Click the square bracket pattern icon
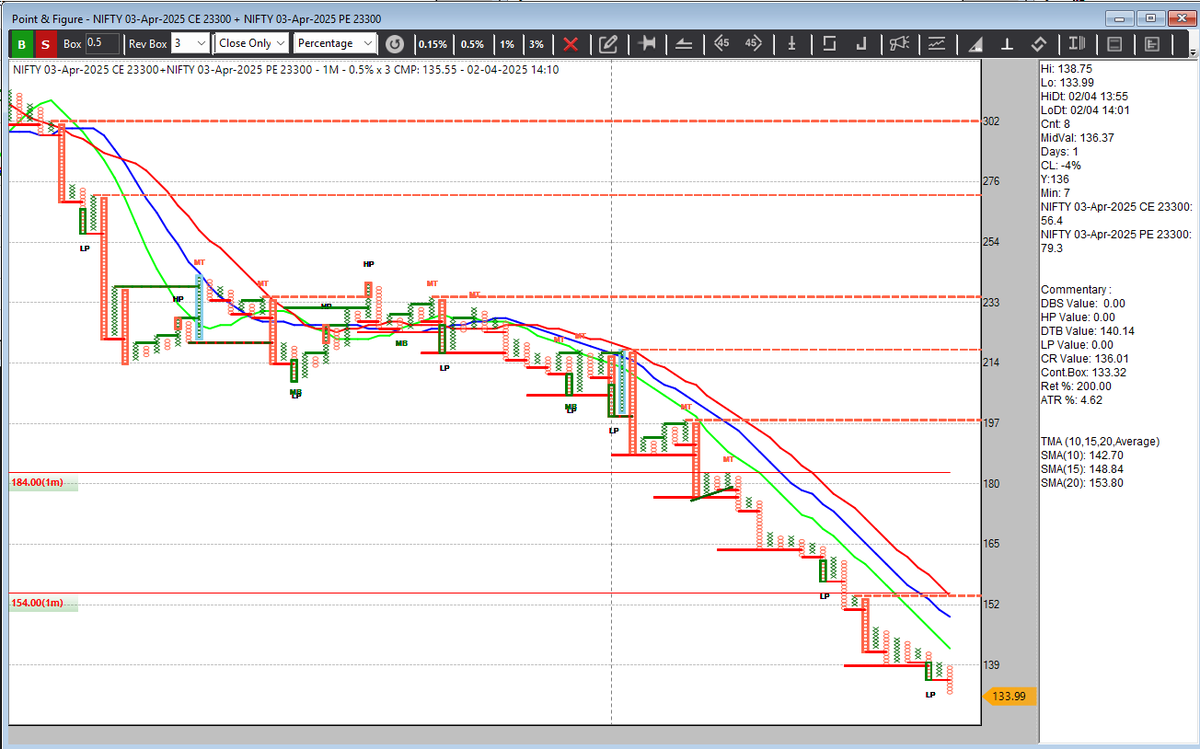Viewport: 1200px width, 749px height. [x=828, y=44]
